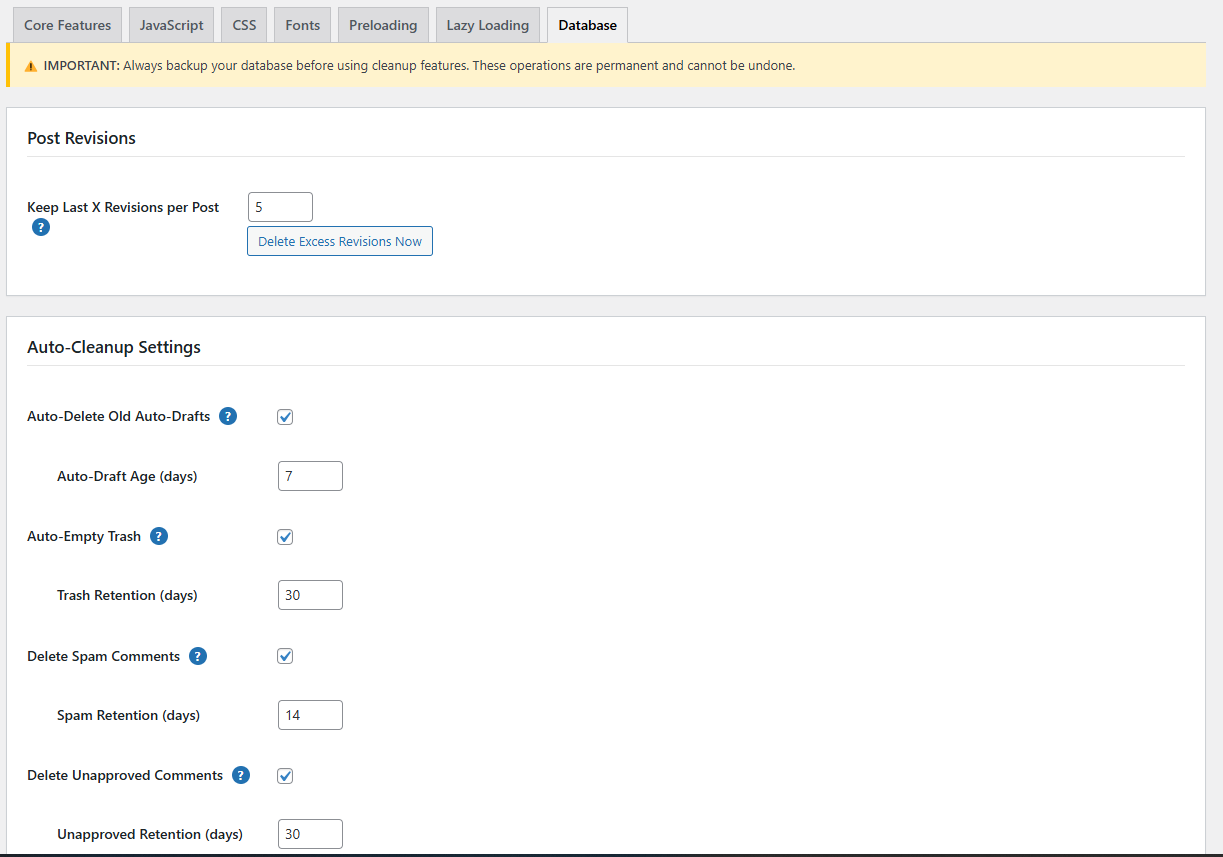This screenshot has height=857, width=1223.
Task: Open the JavaScript settings tab
Action: [x=171, y=24]
